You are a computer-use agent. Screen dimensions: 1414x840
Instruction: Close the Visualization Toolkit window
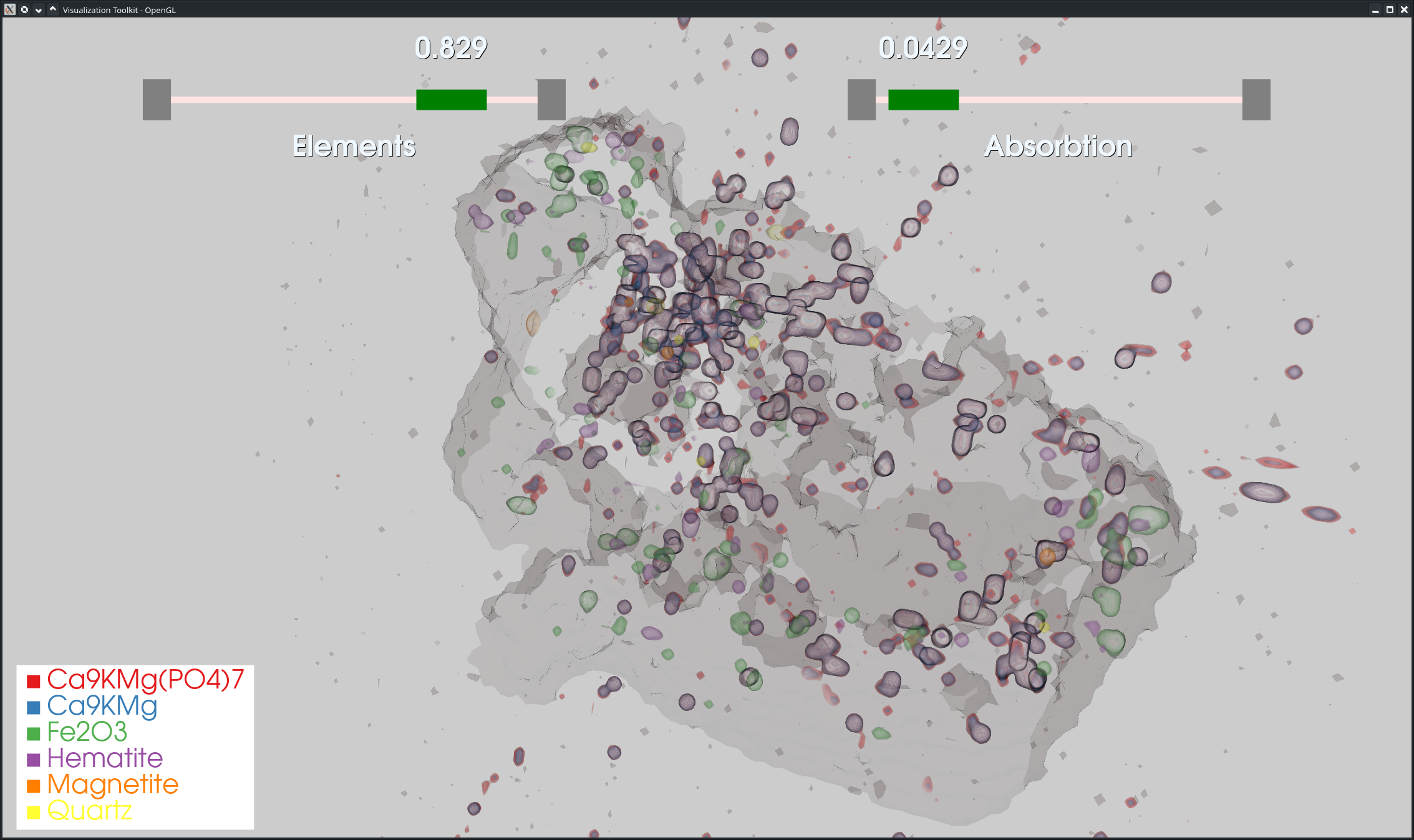pos(1404,9)
